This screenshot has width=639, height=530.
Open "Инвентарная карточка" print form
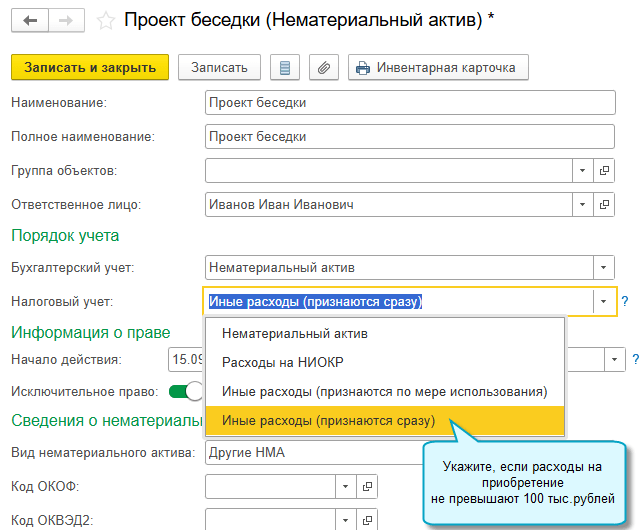click(x=437, y=68)
